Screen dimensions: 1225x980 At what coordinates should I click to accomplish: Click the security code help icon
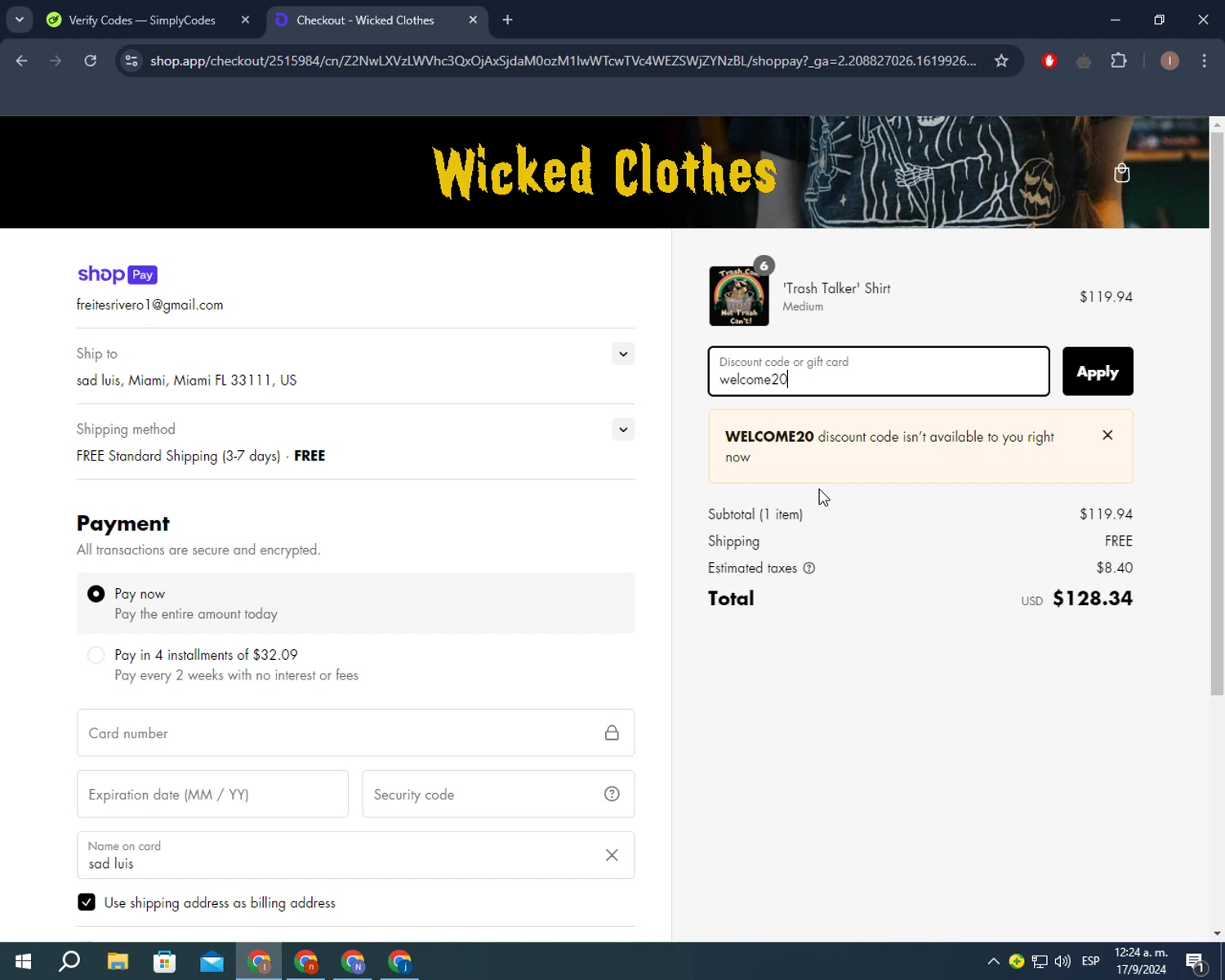pyautogui.click(x=612, y=794)
